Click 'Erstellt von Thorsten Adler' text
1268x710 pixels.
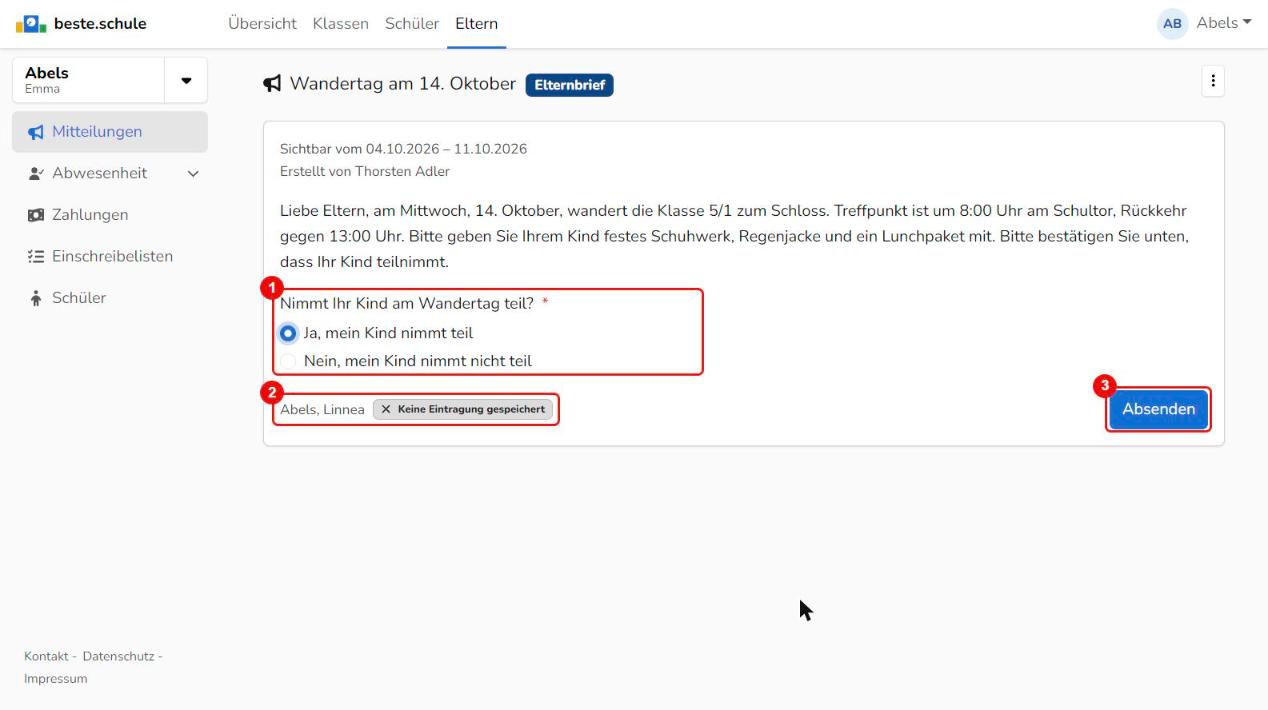[365, 171]
